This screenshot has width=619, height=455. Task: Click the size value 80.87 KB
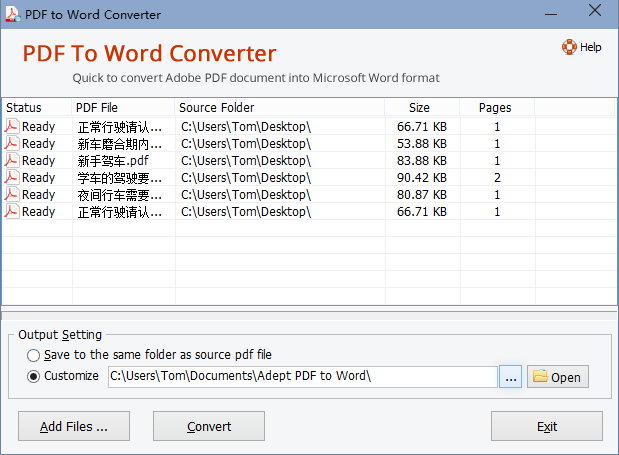[422, 195]
